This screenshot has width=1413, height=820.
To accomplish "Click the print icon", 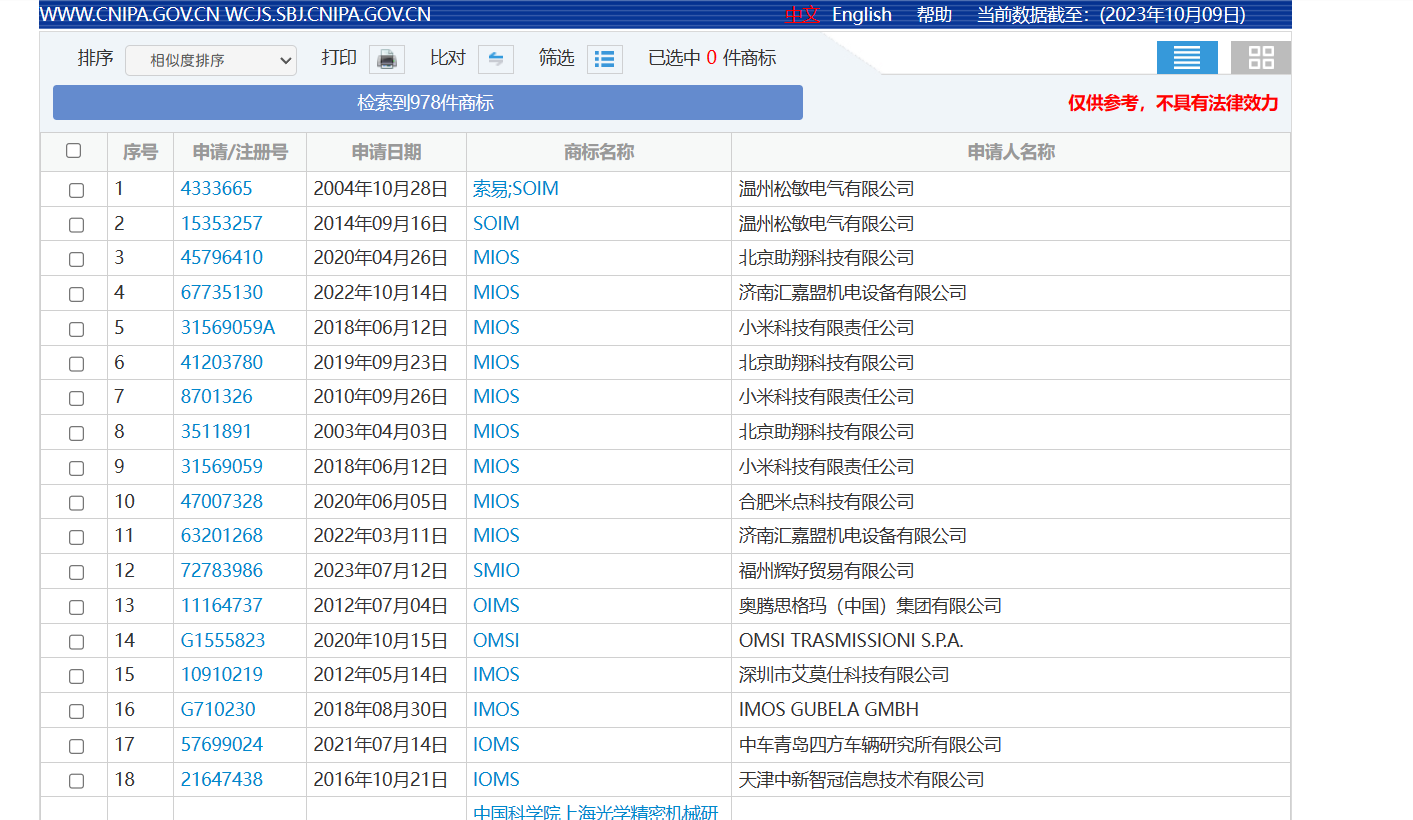I will (387, 59).
